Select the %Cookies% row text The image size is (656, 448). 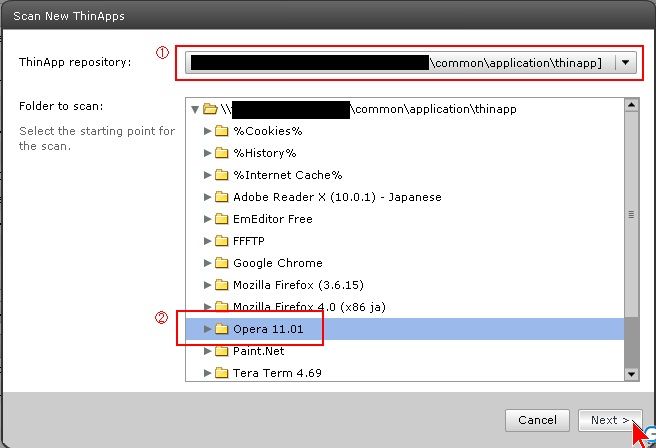pyautogui.click(x=268, y=131)
